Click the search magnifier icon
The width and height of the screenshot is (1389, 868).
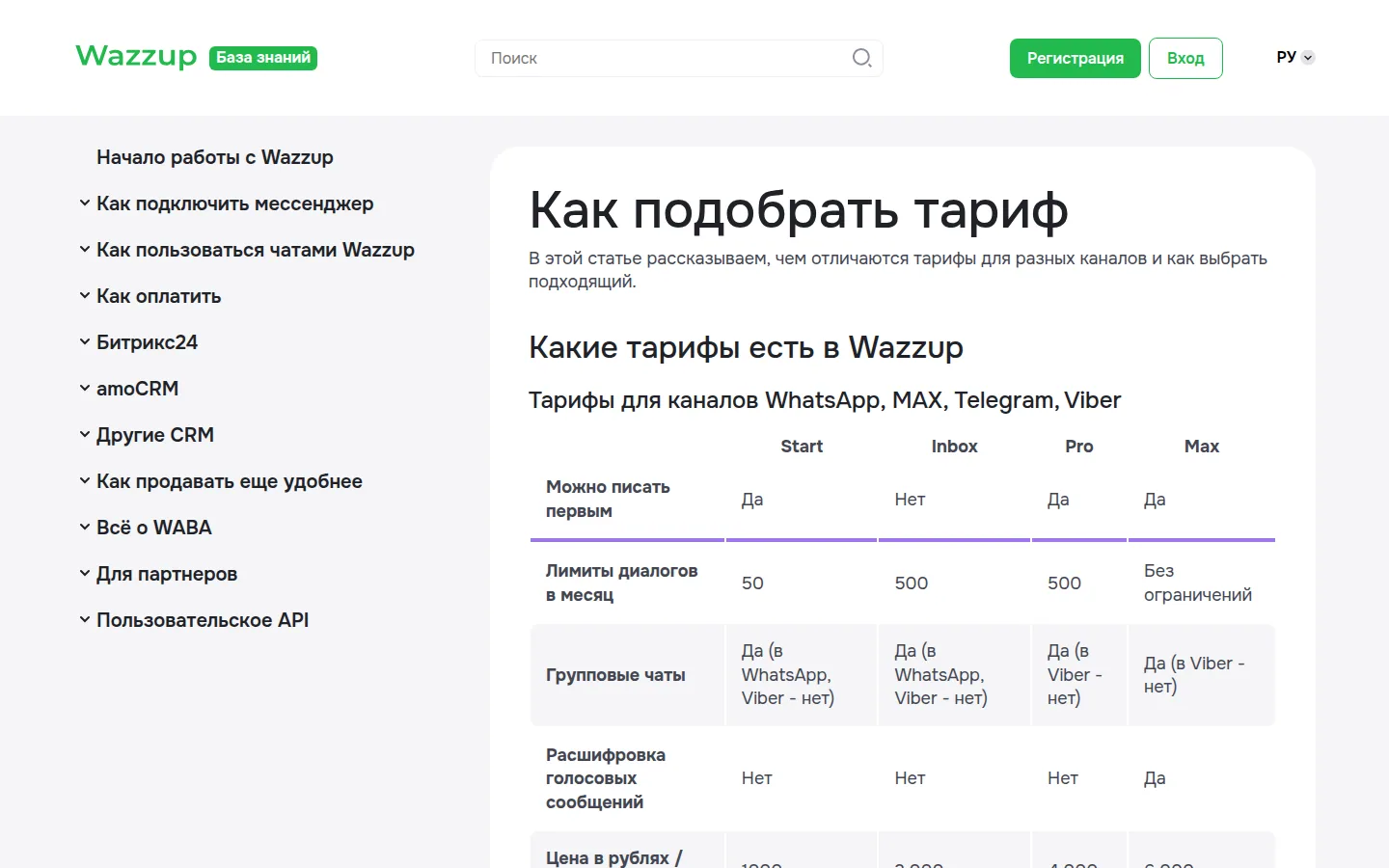(861, 58)
